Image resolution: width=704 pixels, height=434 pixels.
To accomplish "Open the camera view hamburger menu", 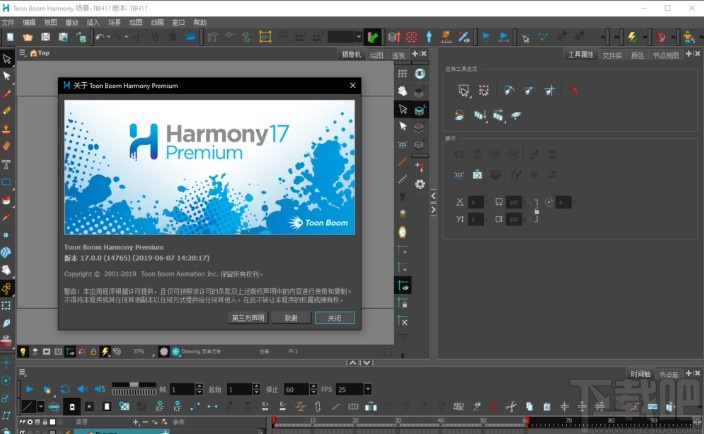I will [22, 53].
